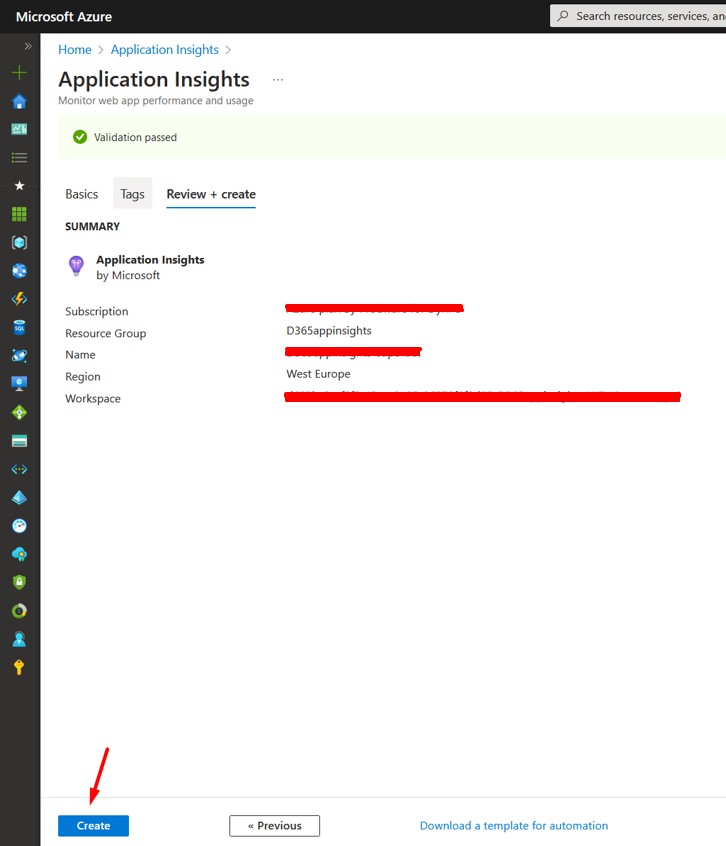
Task: Click the Application Insights purple bulb icon
Action: [76, 266]
